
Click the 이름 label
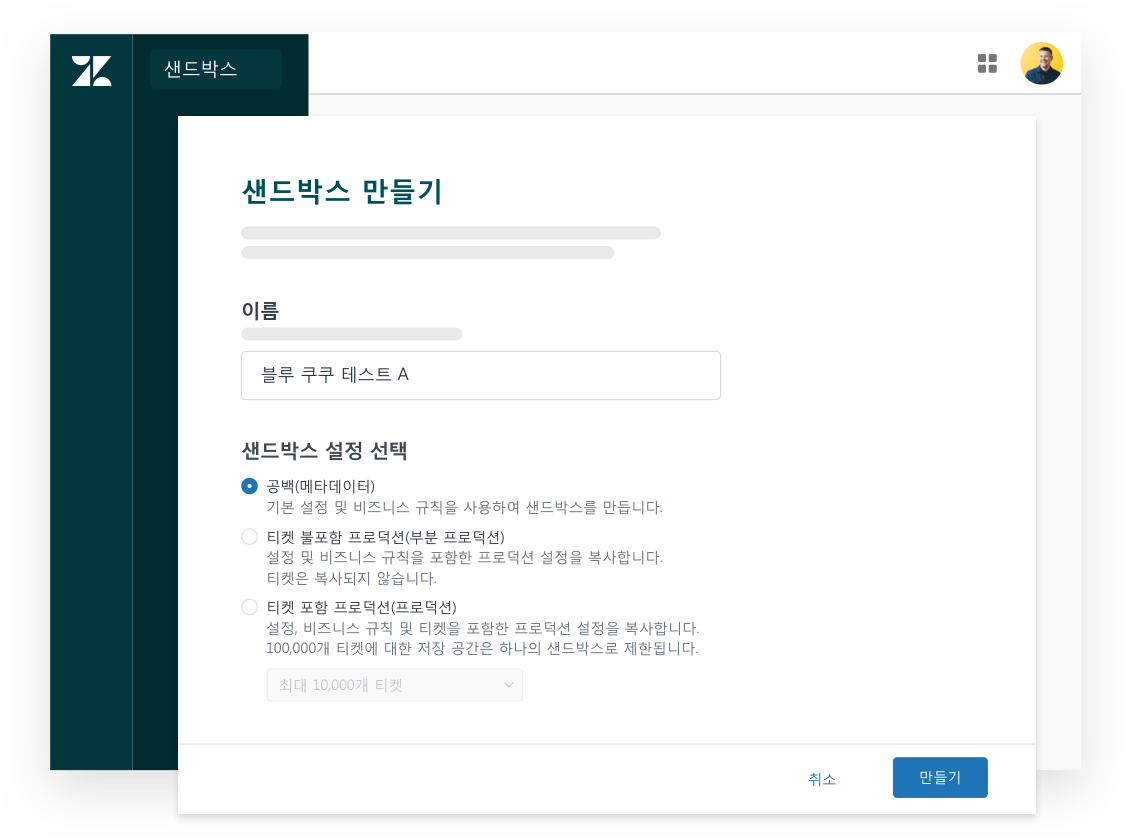click(x=260, y=311)
